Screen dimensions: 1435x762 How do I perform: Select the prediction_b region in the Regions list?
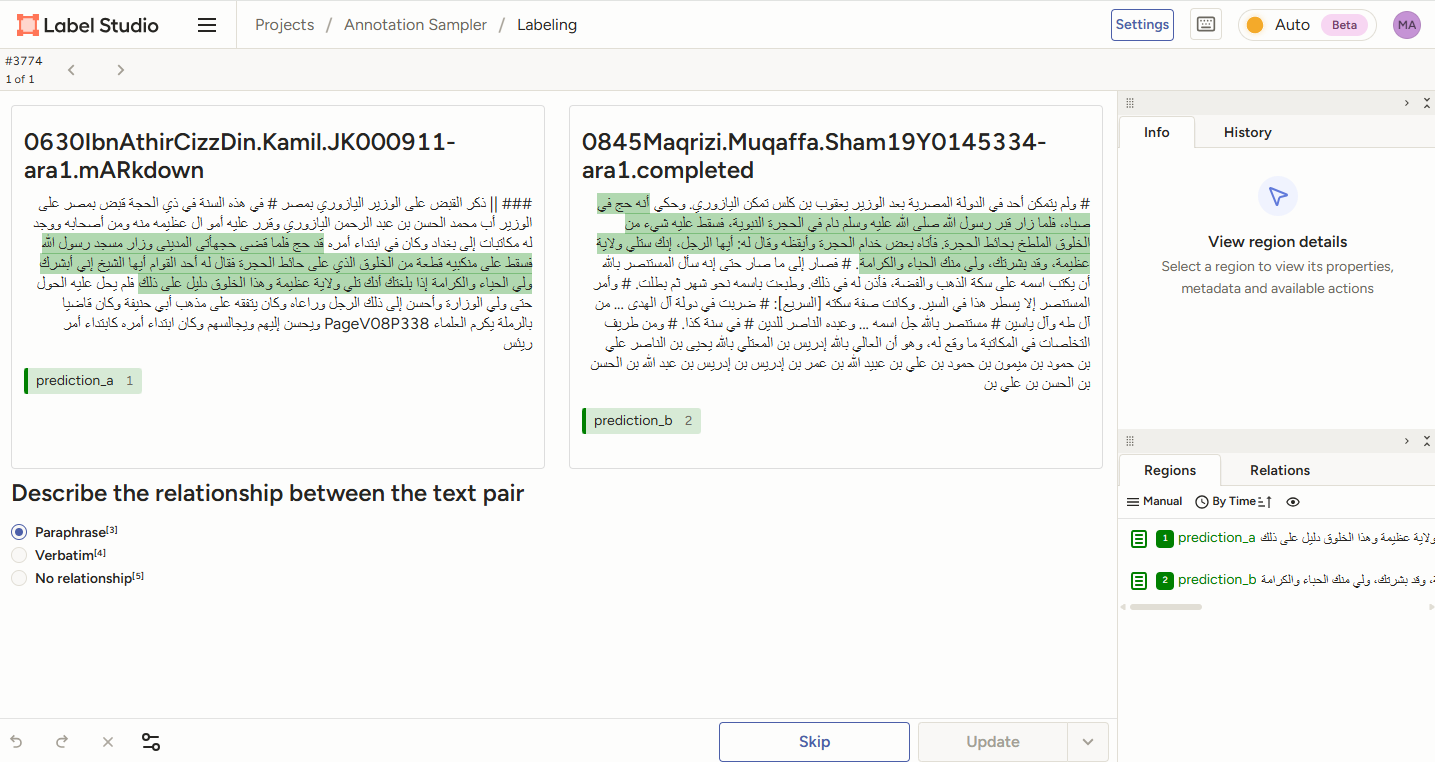point(1216,580)
